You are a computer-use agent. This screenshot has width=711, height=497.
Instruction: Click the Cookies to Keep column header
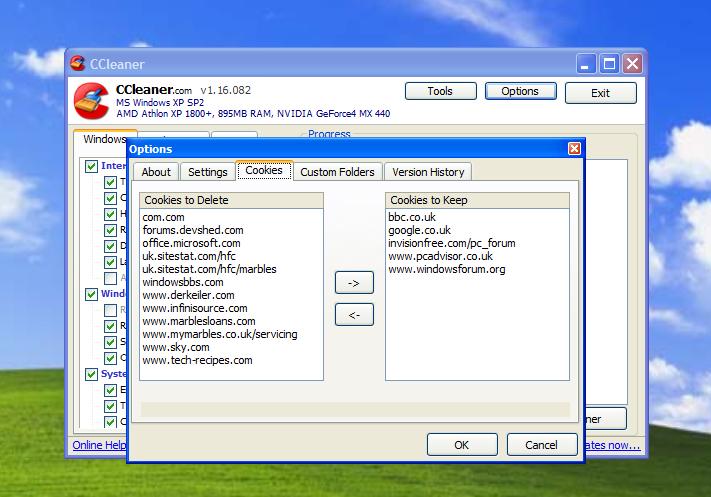[477, 200]
